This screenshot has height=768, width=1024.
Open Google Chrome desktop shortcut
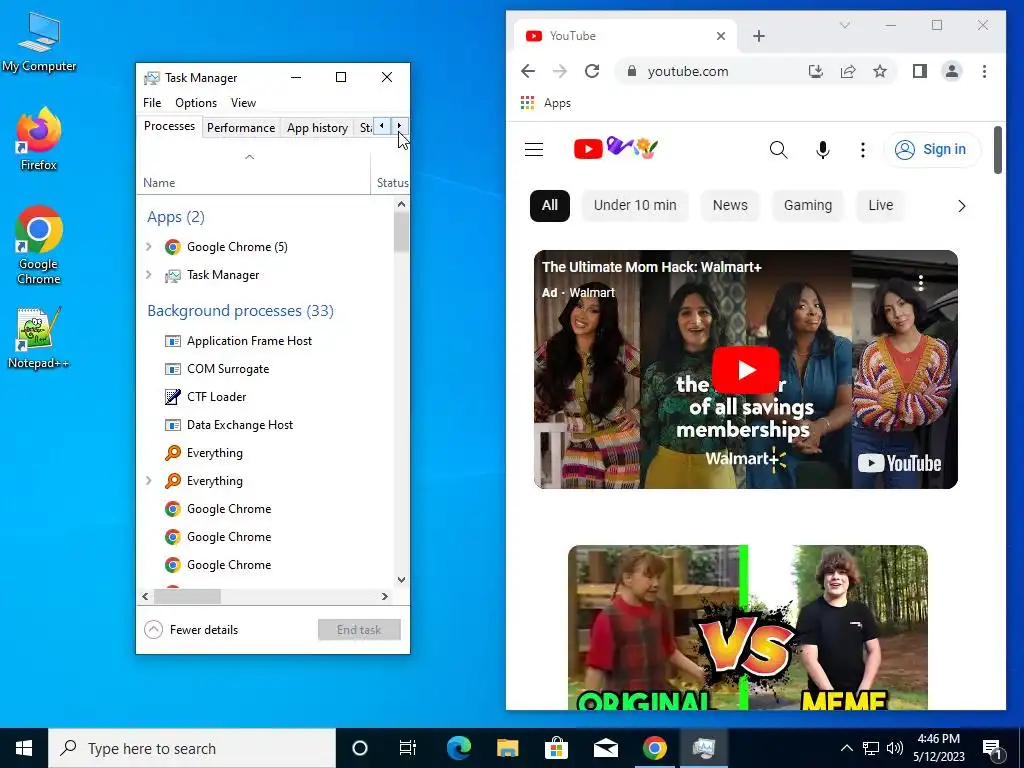pos(39,245)
